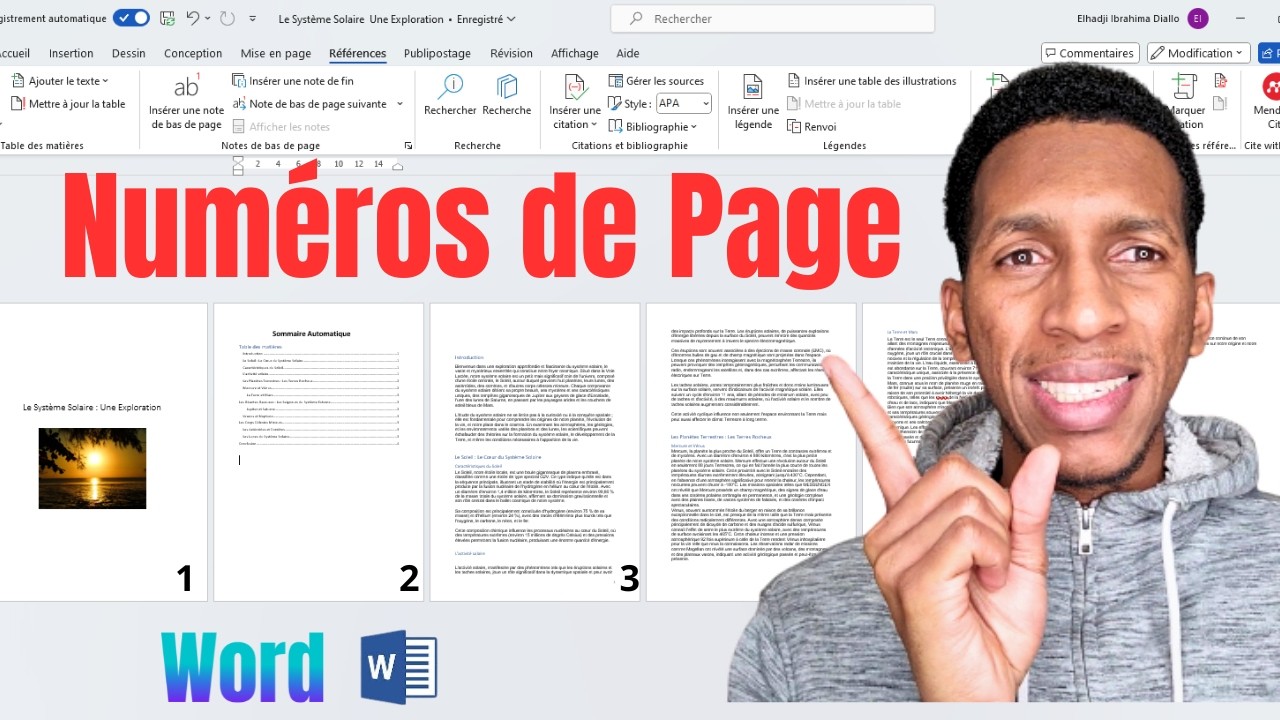
Task: Click the large Insérer une note de bas de page icon
Action: pyautogui.click(x=187, y=86)
